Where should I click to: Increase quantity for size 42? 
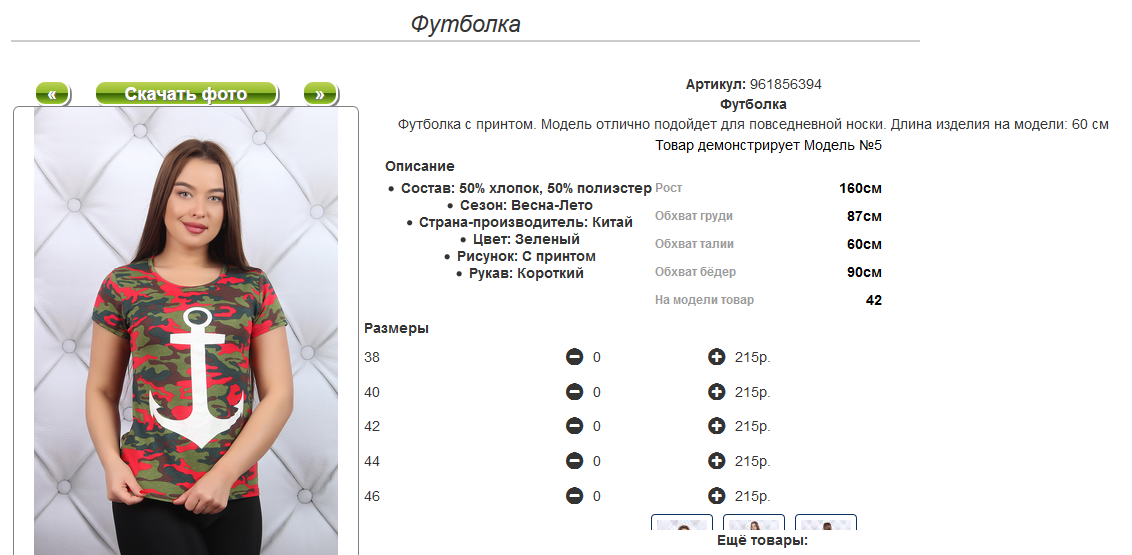(716, 426)
